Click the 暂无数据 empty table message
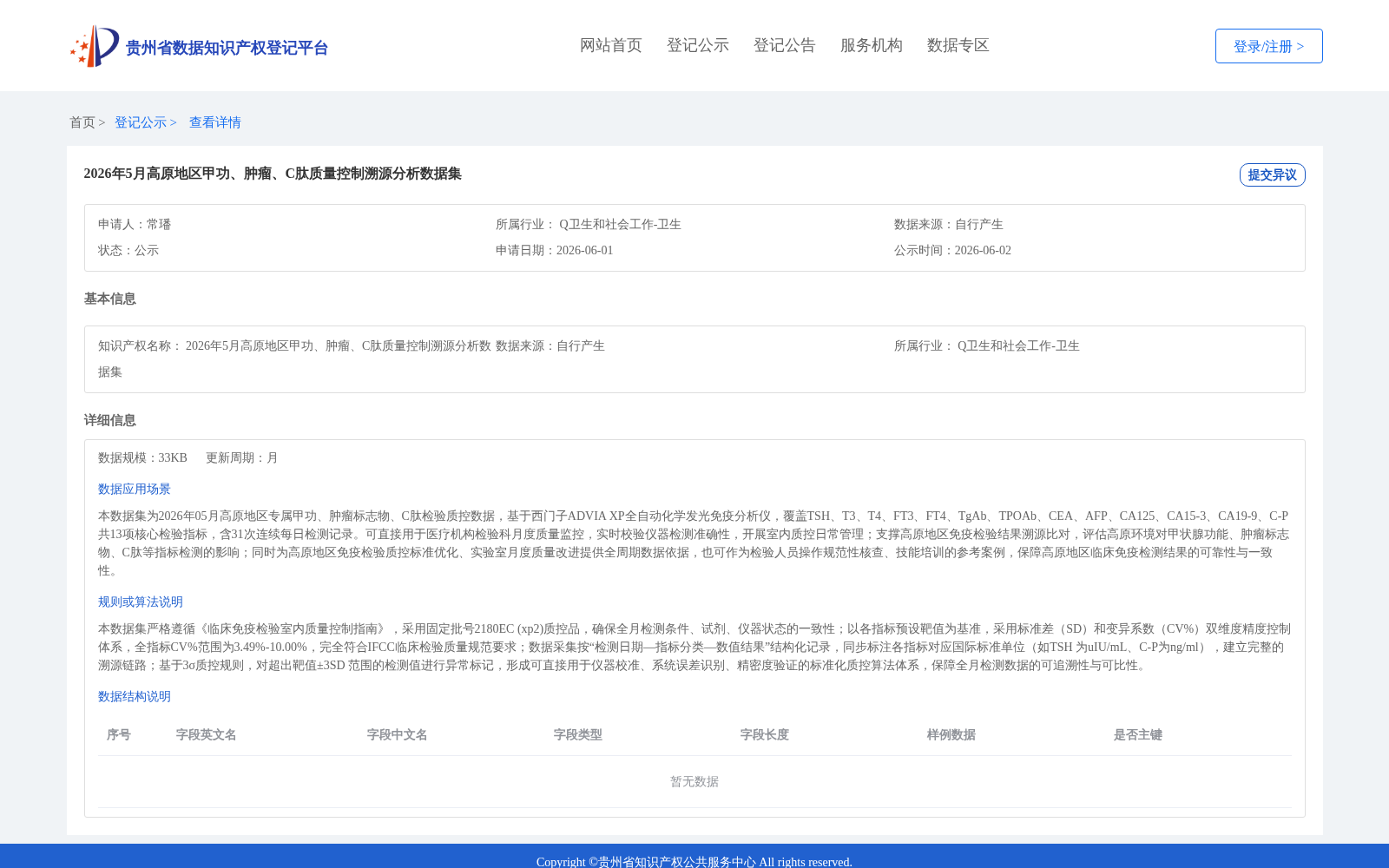The image size is (1389, 868). point(694,781)
